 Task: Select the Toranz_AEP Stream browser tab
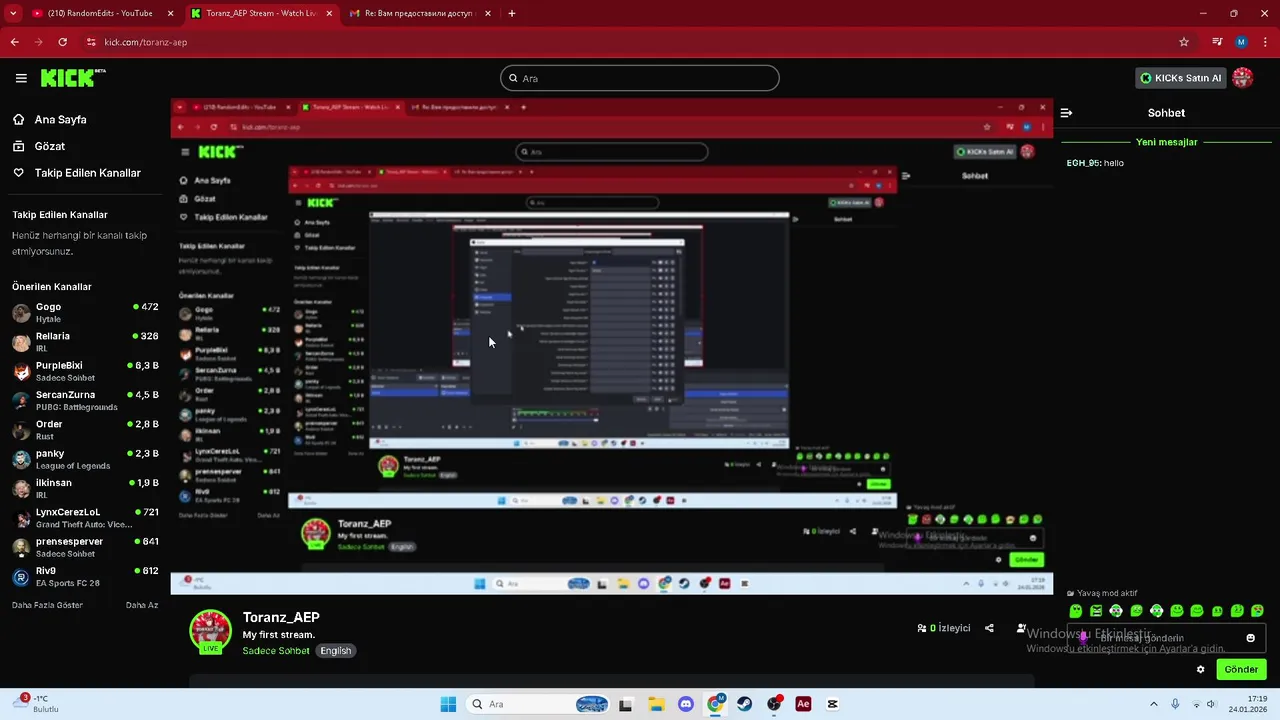click(260, 13)
